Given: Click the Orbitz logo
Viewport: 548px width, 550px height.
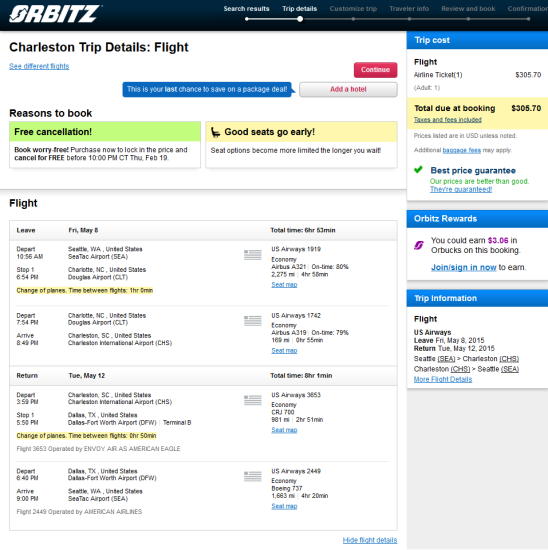Looking at the screenshot, I should (56, 14).
